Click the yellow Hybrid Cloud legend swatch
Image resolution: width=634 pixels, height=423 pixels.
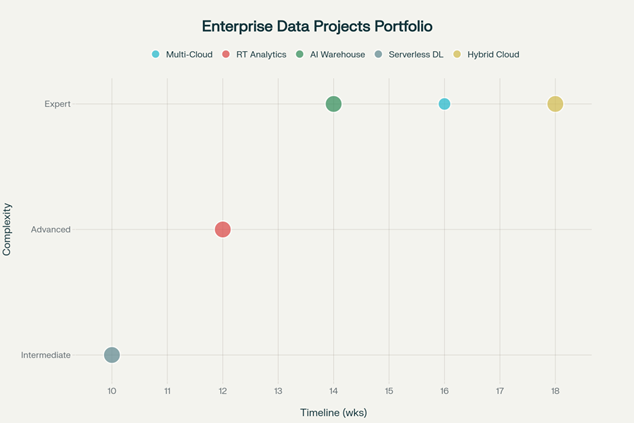coord(458,54)
